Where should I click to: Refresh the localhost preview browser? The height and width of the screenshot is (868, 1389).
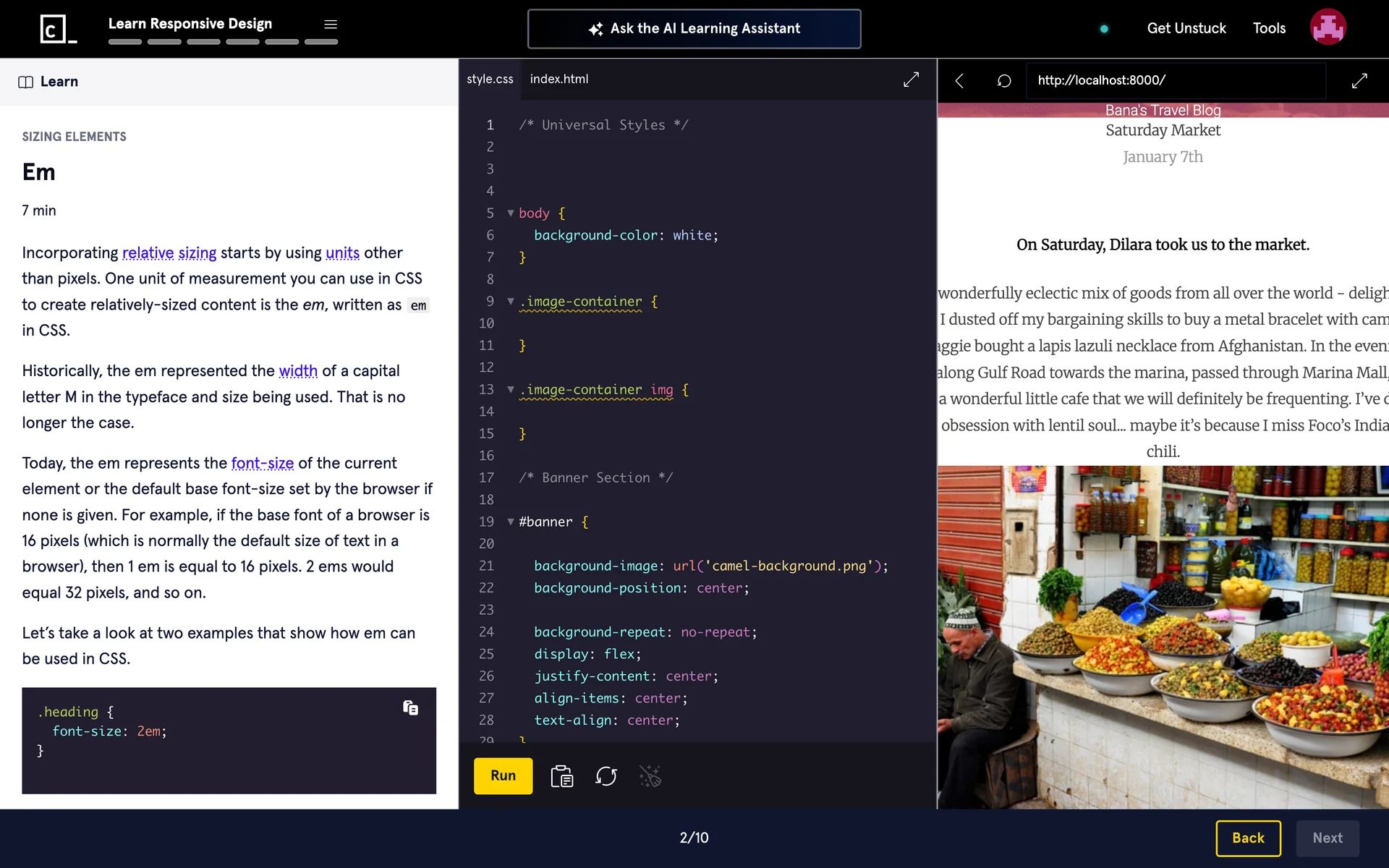(1004, 80)
